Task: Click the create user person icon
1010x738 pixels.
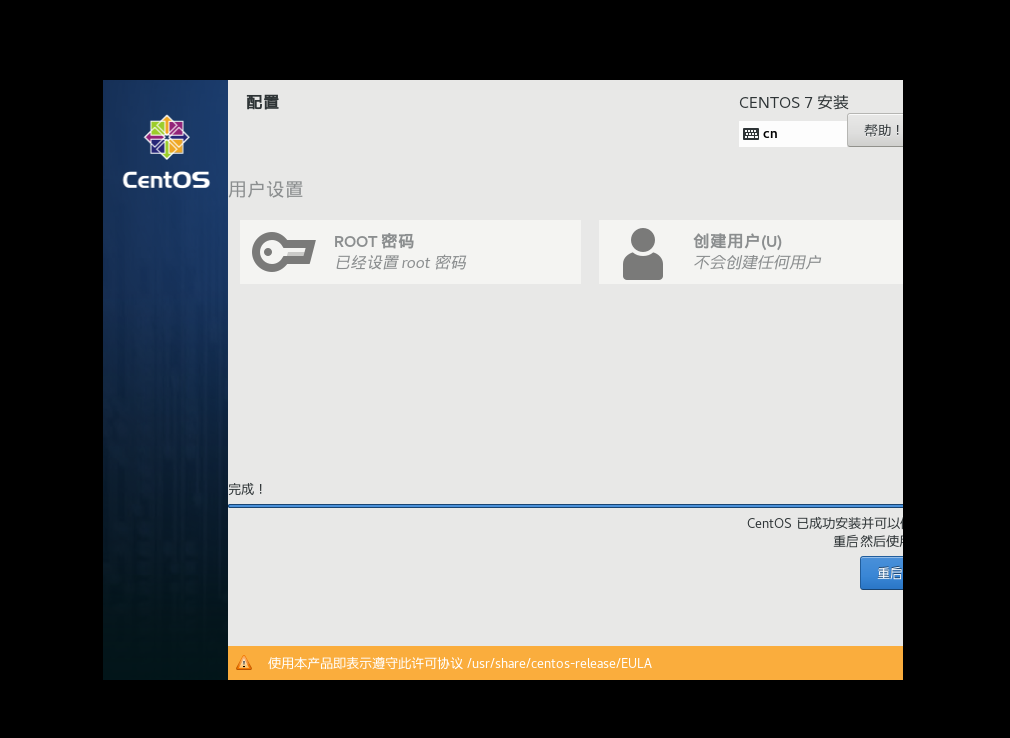Action: point(642,254)
